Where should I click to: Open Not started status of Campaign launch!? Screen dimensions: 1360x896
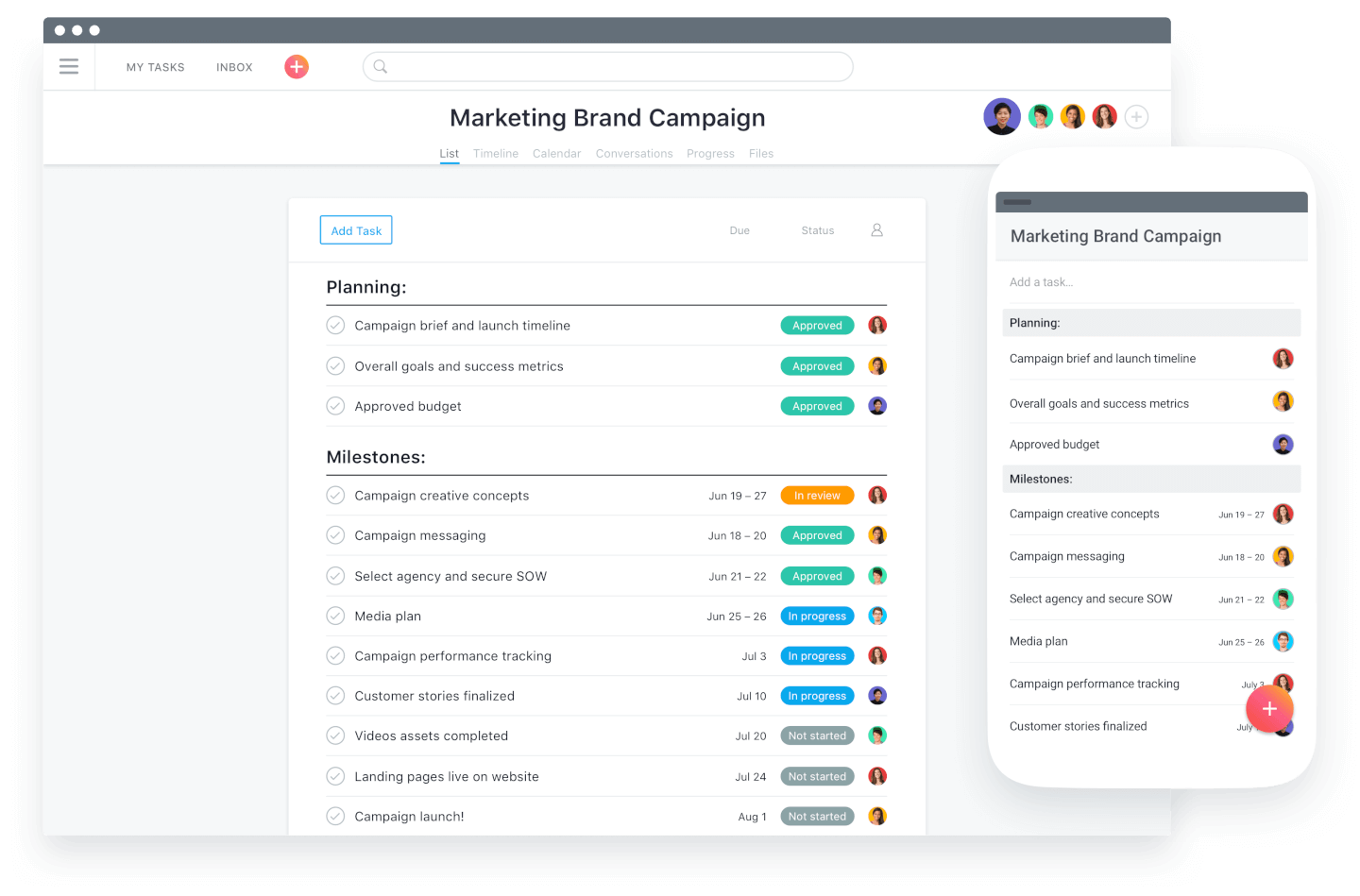[x=817, y=817]
